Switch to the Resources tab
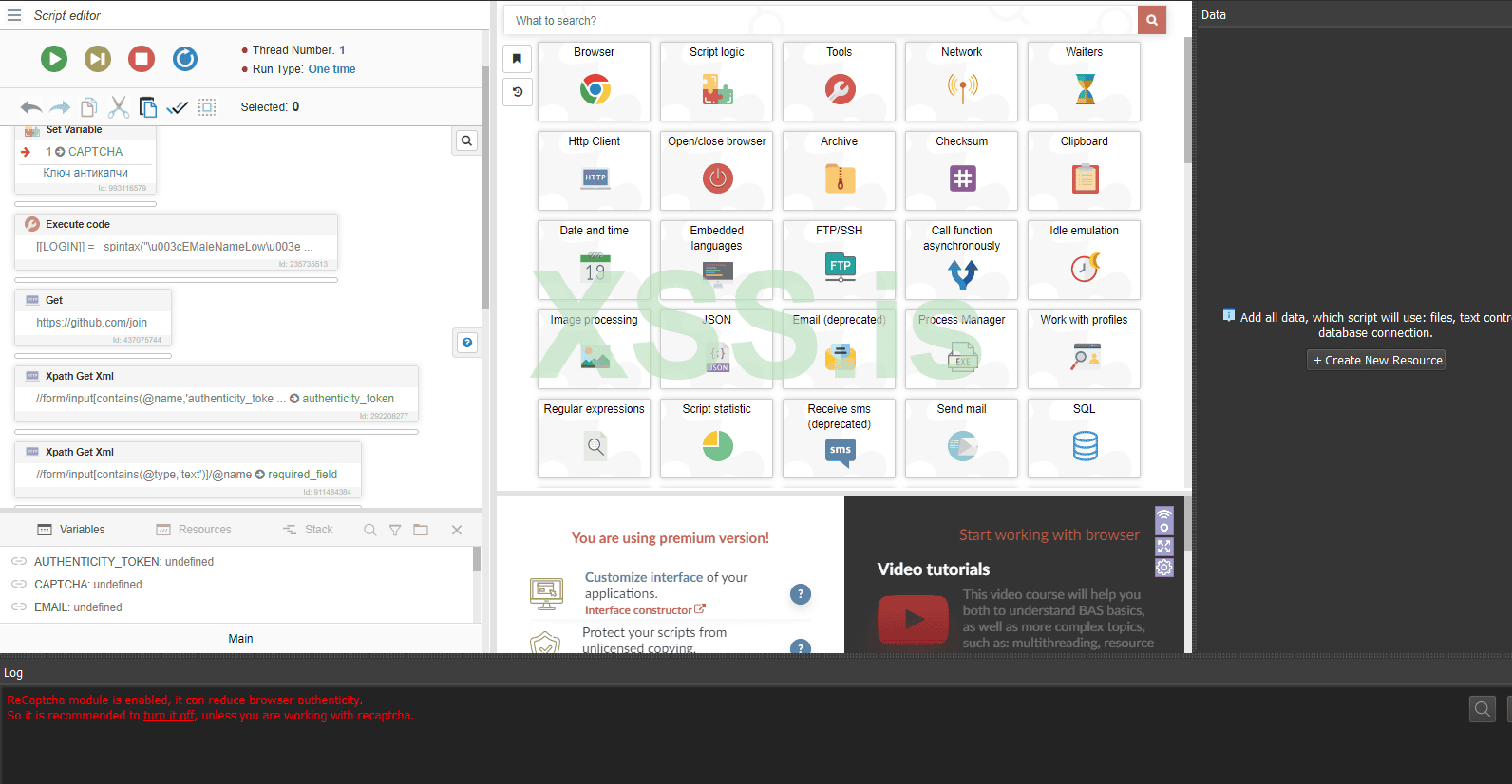This screenshot has height=784, width=1512. point(194,530)
